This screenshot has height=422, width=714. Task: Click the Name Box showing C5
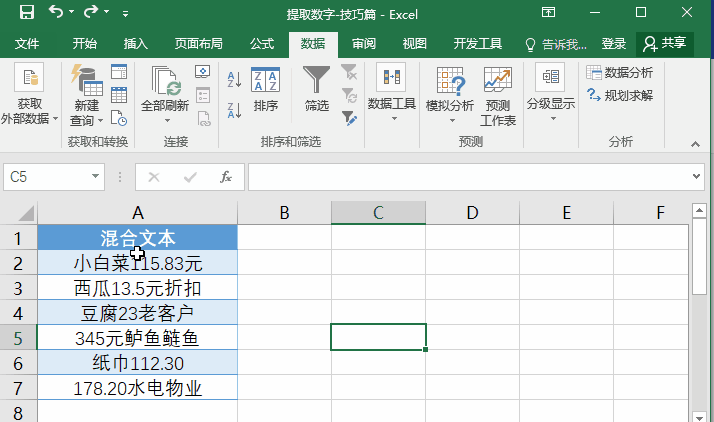pyautogui.click(x=46, y=177)
